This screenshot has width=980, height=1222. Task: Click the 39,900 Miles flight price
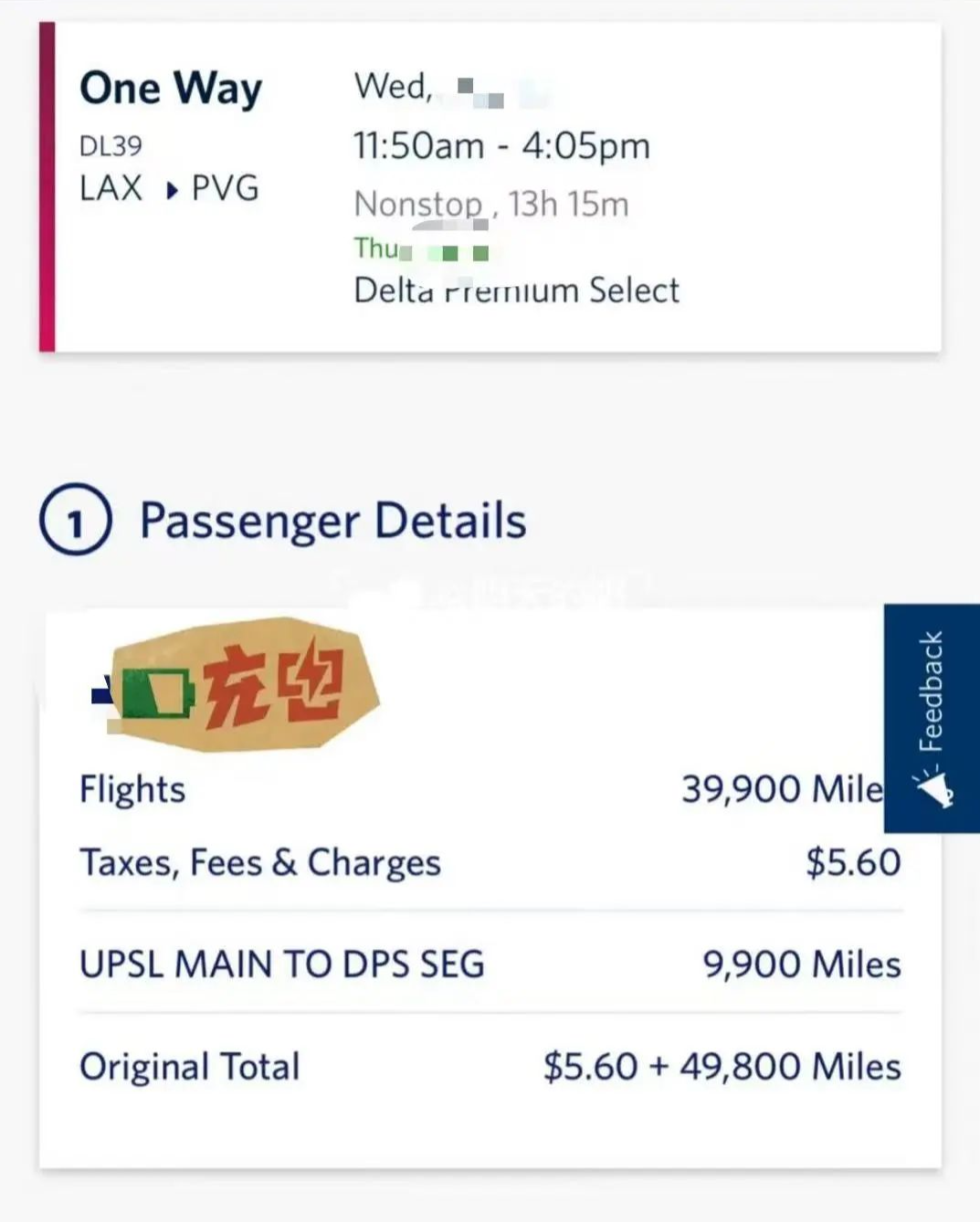pyautogui.click(x=782, y=789)
